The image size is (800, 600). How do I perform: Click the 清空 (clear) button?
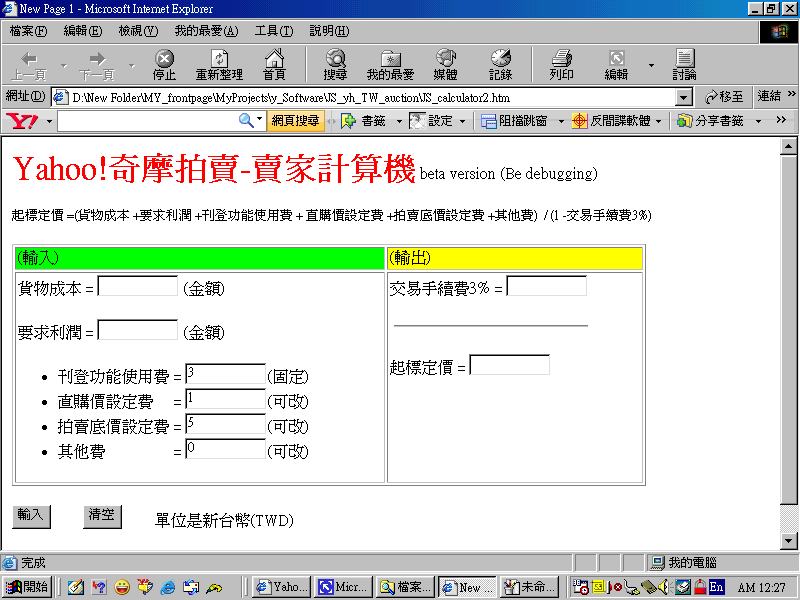click(102, 516)
